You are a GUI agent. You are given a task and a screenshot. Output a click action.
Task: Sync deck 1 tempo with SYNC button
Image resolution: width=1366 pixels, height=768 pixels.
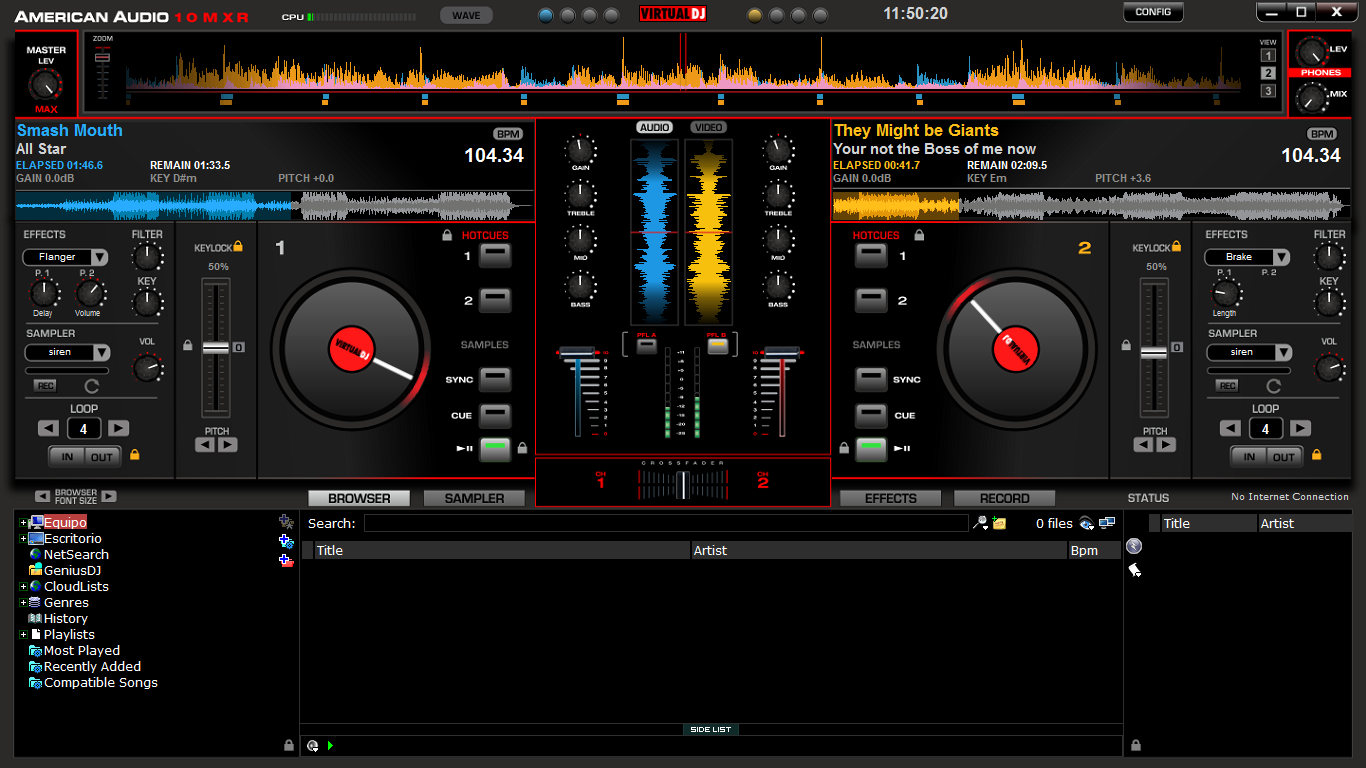pos(495,379)
